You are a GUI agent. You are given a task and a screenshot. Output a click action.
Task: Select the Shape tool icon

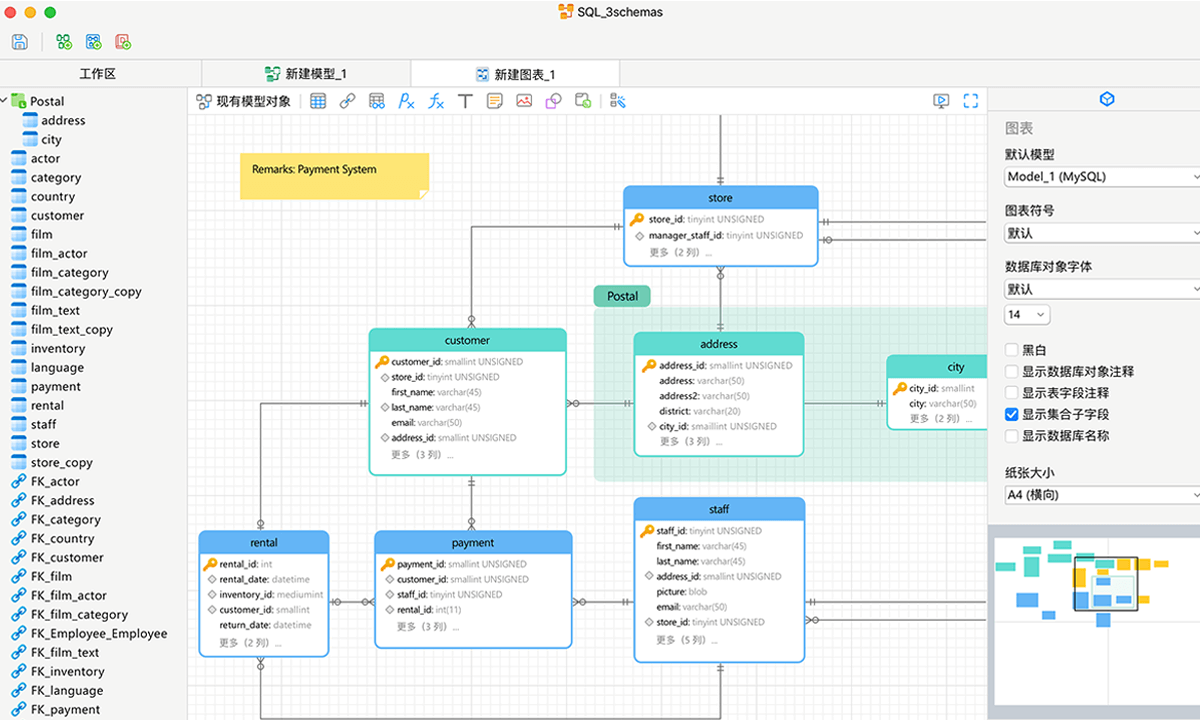click(x=553, y=101)
